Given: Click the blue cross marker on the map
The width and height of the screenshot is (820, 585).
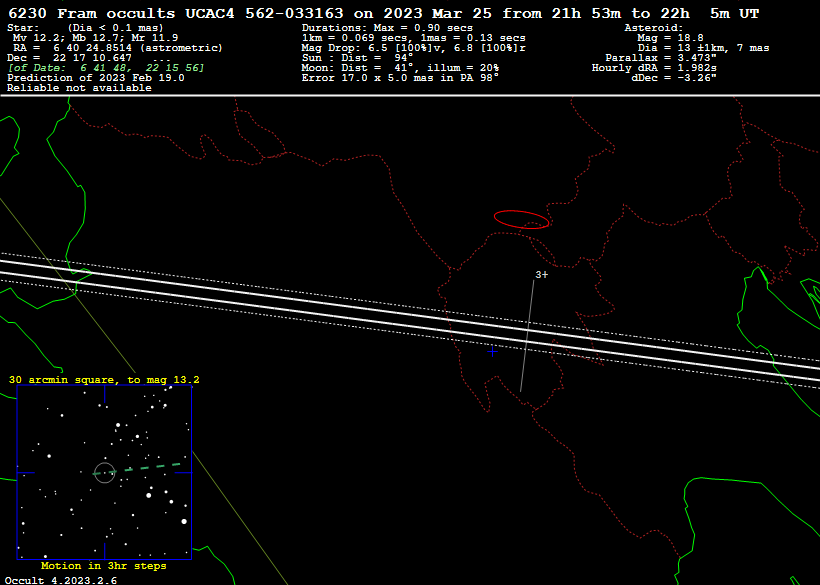Looking at the screenshot, I should 492,352.
